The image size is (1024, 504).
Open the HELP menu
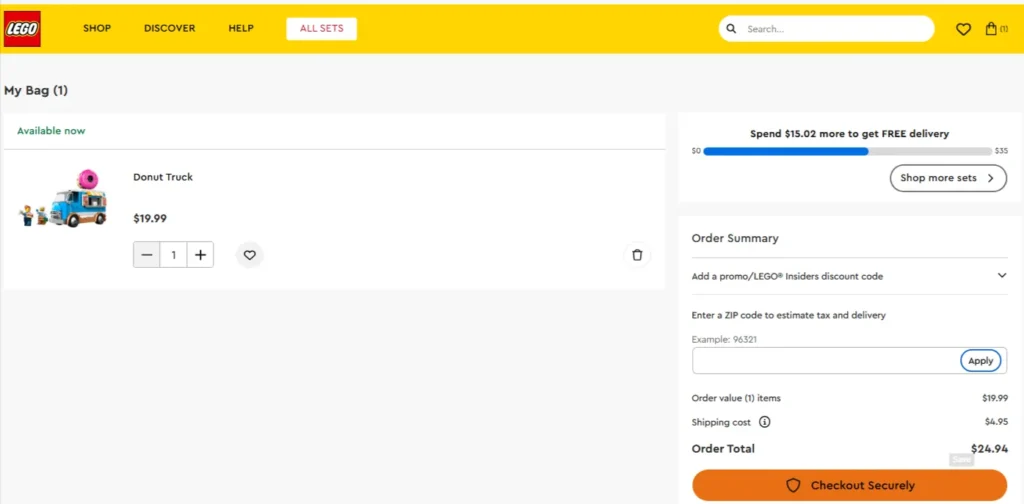[x=241, y=29]
